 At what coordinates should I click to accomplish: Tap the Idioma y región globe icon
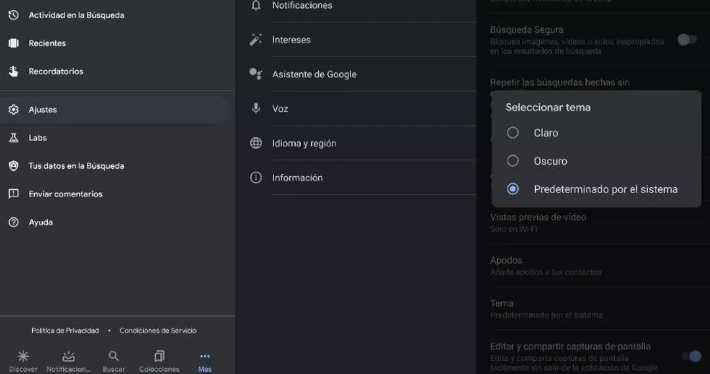point(256,143)
